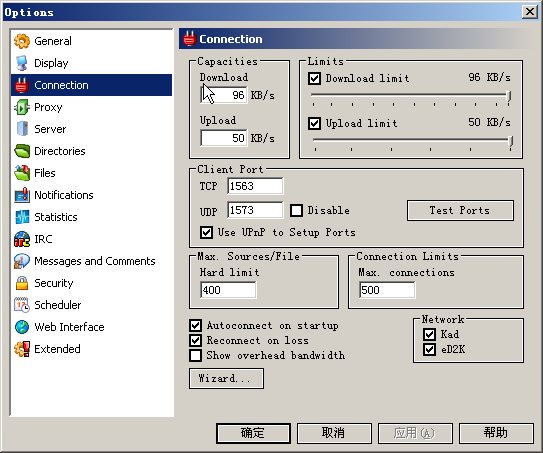Viewport: 543px width, 453px height.
Task: Select the Proxy settings entry
Action: tap(91, 107)
